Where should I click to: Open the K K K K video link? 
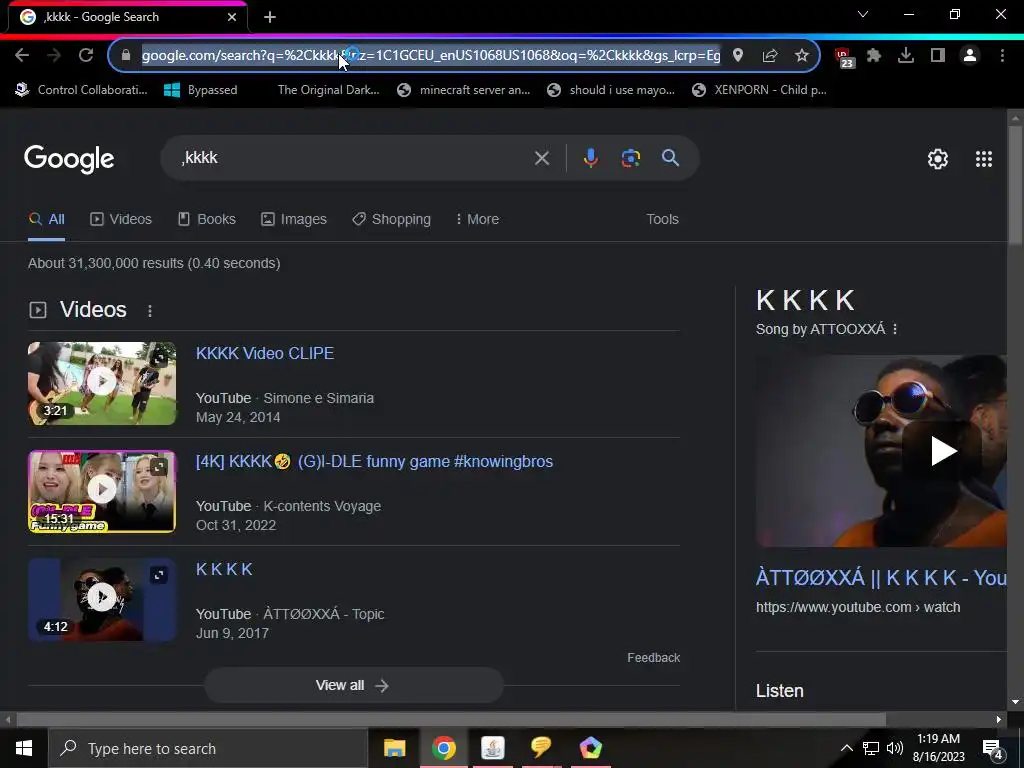tap(224, 569)
